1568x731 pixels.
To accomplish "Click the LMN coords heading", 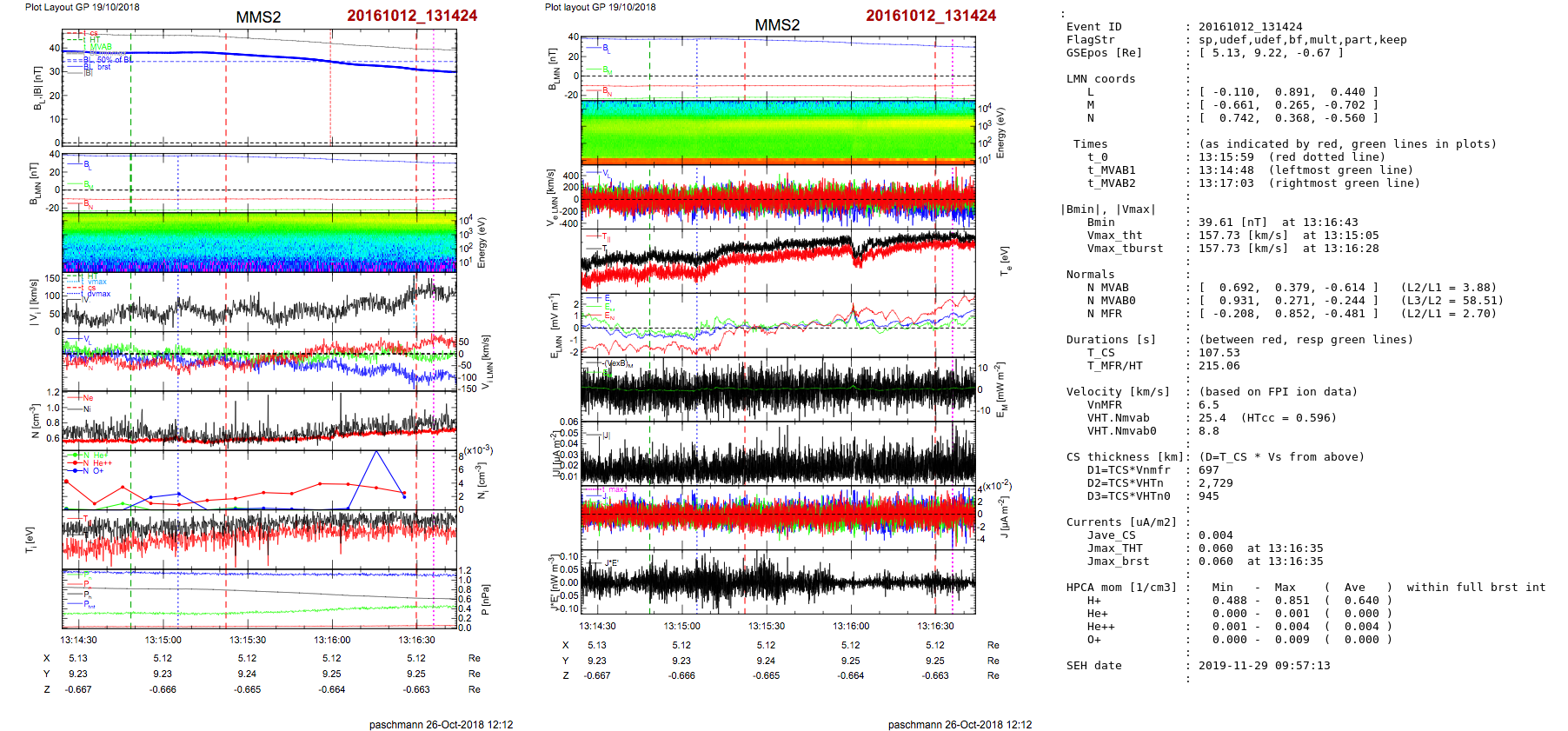I will (1100, 79).
